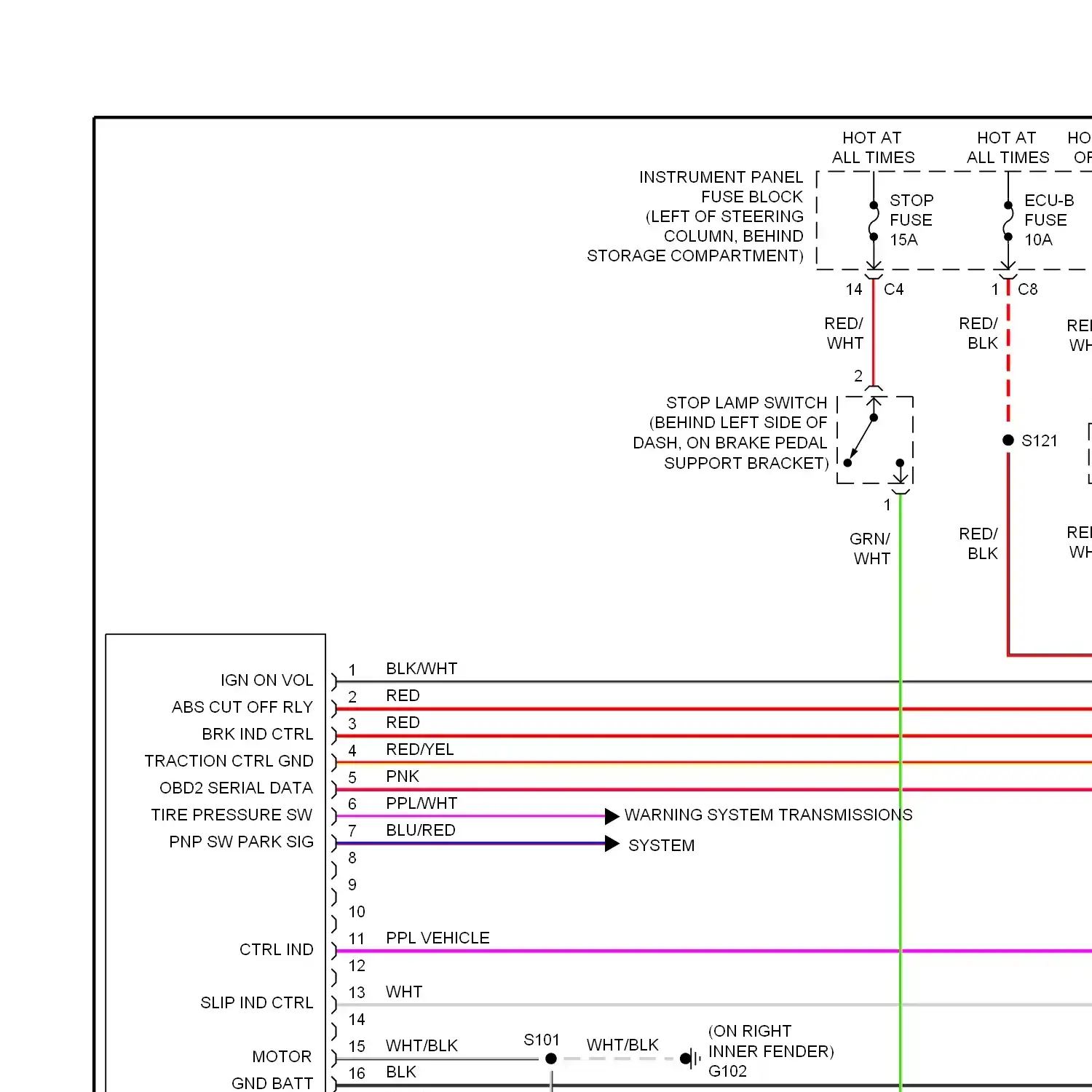Click the TIRE PRESSURE SW label
Screen dimensions: 1092x1092
(x=232, y=815)
